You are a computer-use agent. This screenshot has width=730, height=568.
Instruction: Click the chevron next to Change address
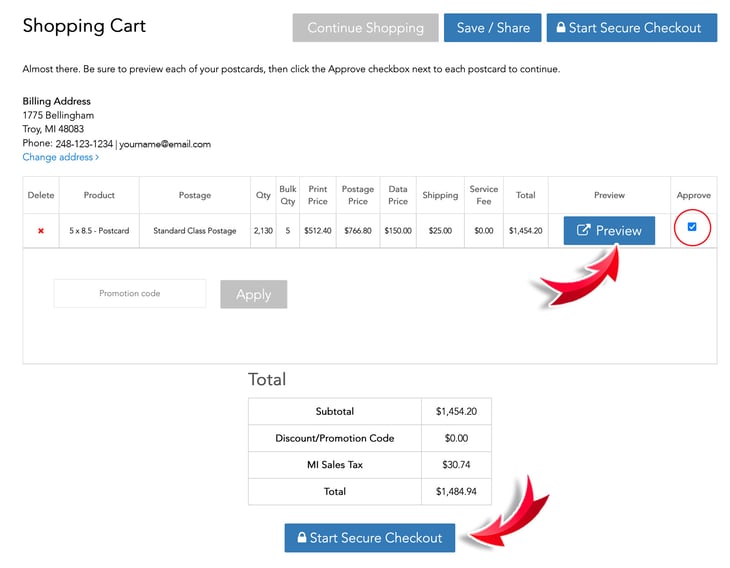[97, 158]
